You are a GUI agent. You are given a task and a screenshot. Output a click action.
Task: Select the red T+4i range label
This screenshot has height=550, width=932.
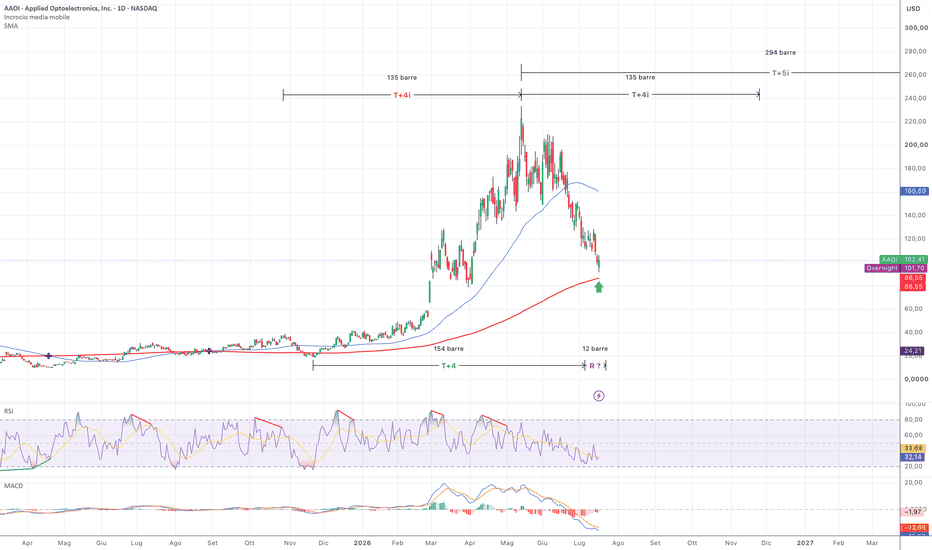(x=402, y=95)
